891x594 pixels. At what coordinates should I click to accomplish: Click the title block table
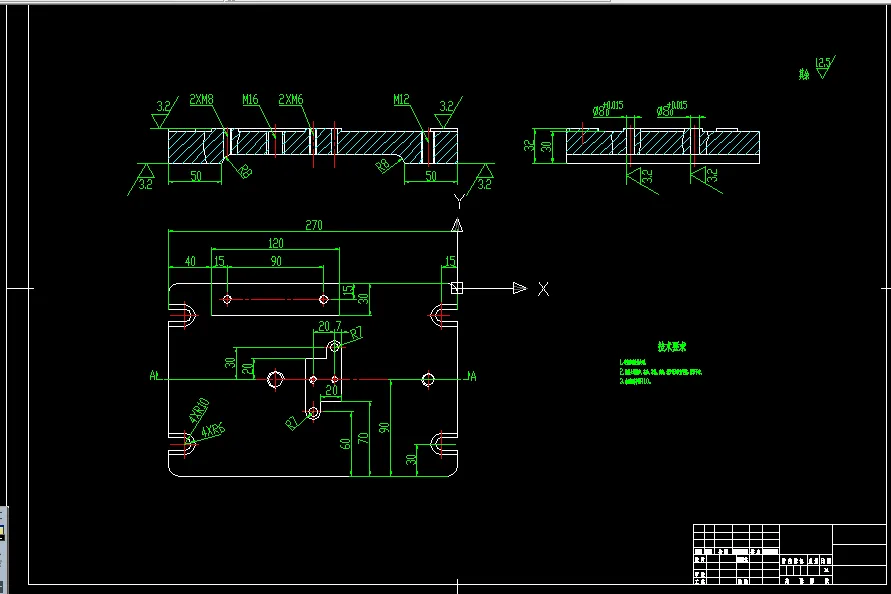tap(789, 554)
